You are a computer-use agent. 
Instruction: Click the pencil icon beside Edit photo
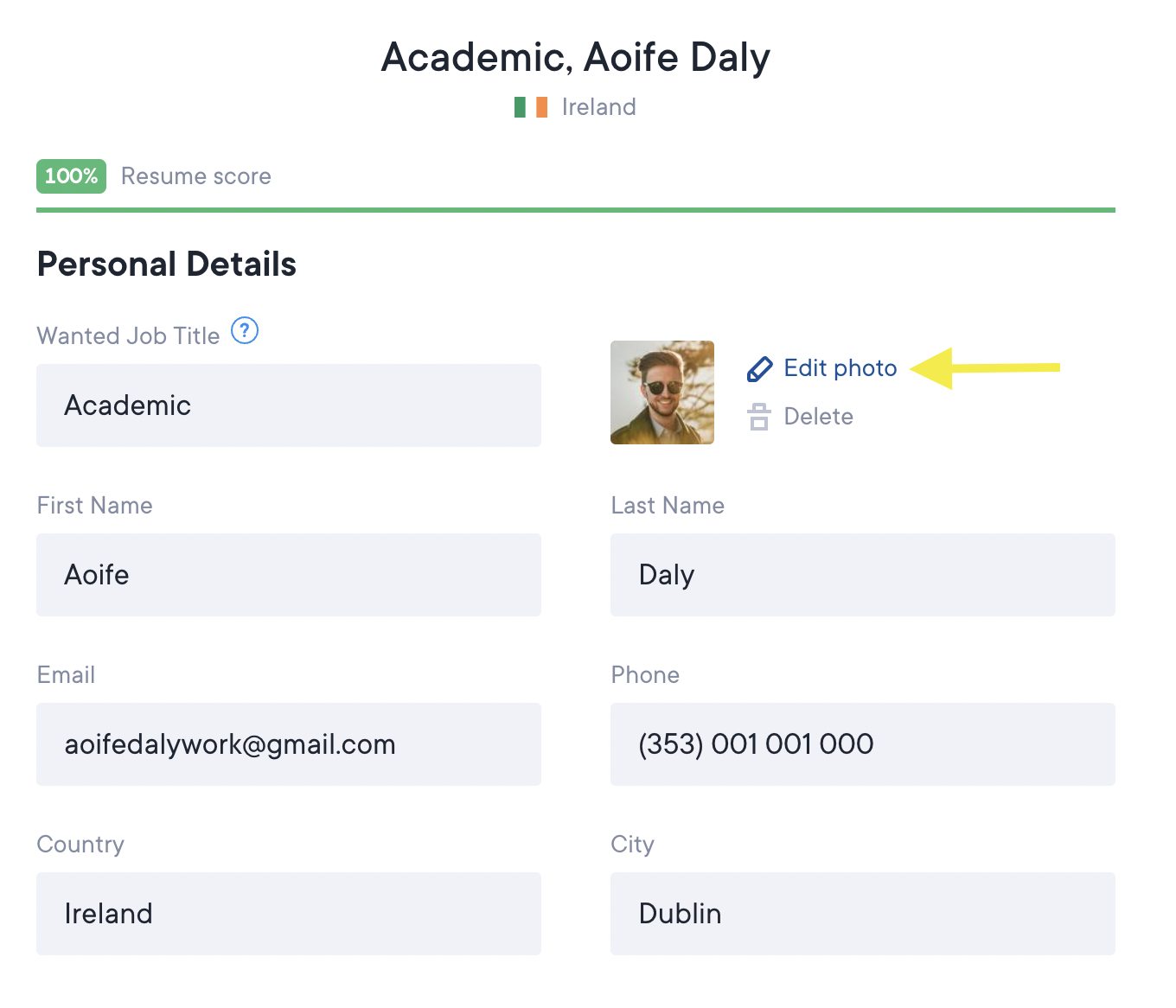[759, 369]
